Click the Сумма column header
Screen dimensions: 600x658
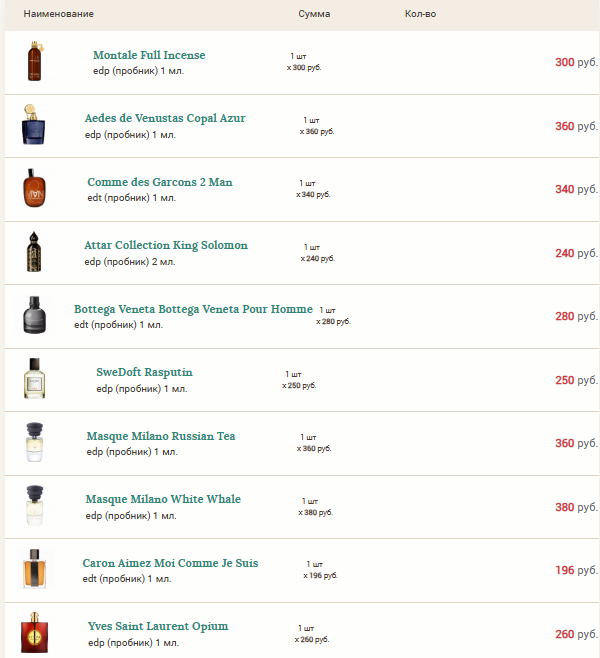[314, 14]
